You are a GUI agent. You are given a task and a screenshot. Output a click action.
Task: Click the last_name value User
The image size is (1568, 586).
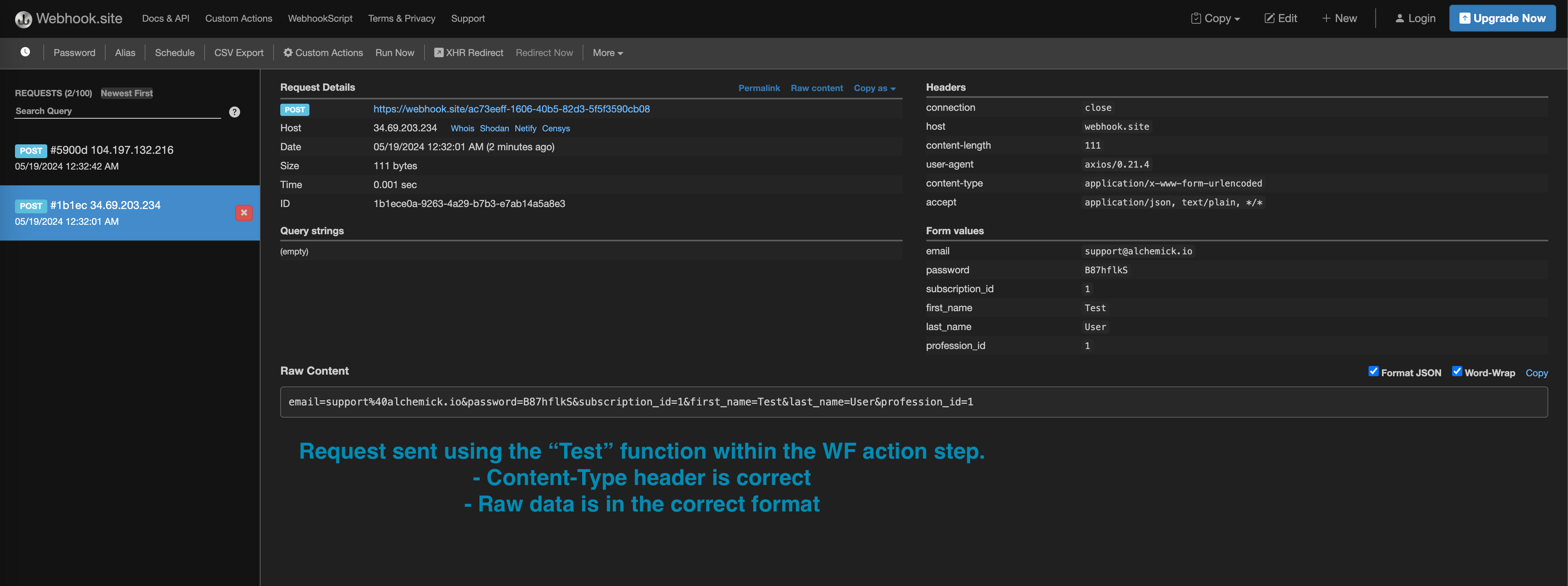point(1095,327)
